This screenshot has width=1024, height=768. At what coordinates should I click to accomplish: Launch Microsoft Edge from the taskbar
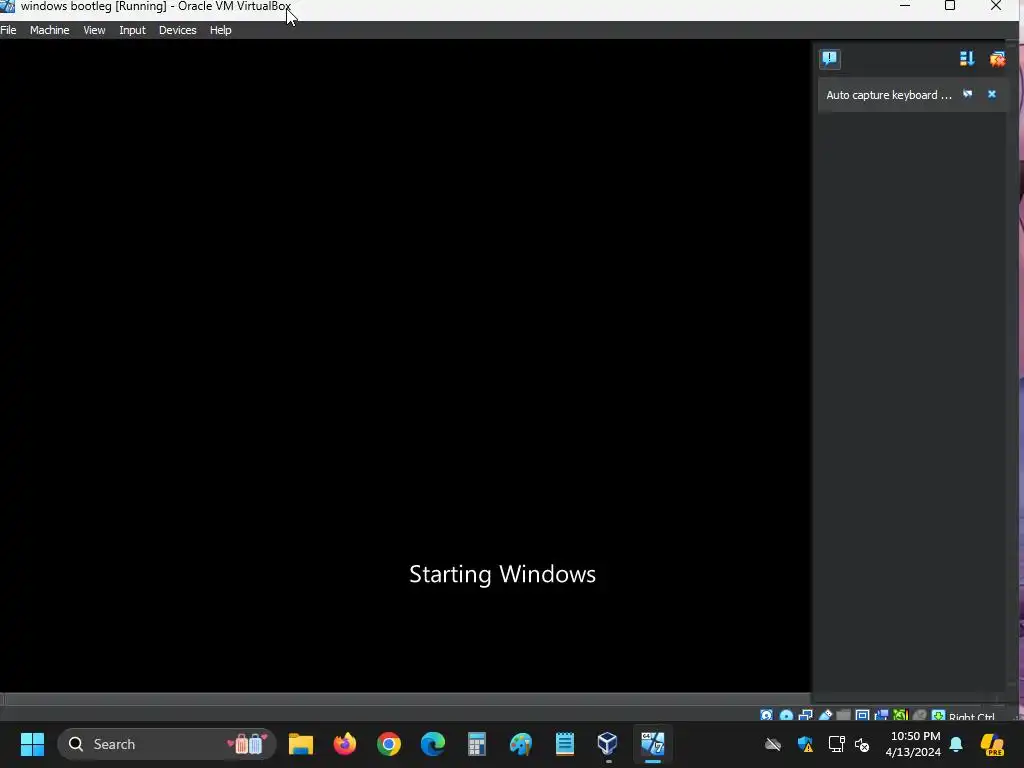click(x=432, y=744)
